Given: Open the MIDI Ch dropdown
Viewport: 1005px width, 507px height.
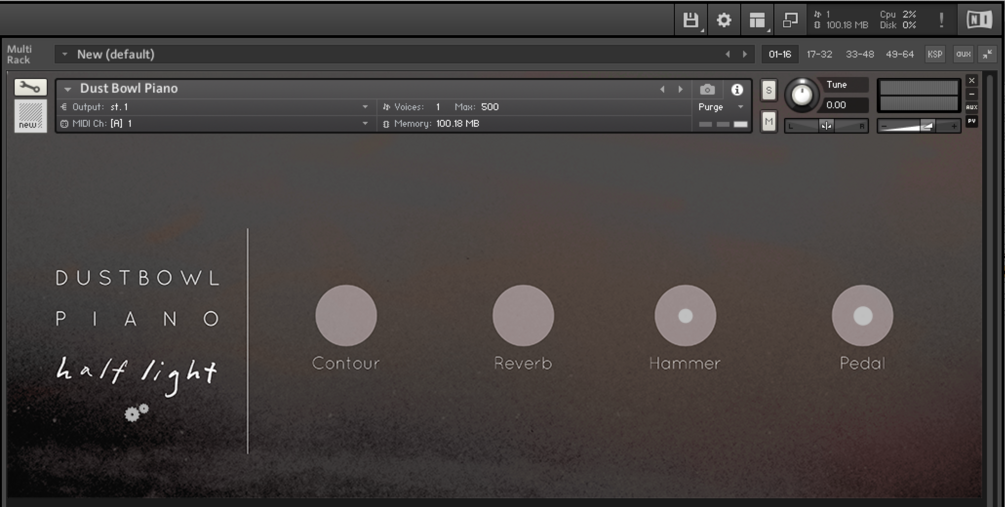Looking at the screenshot, I should pyautogui.click(x=365, y=124).
